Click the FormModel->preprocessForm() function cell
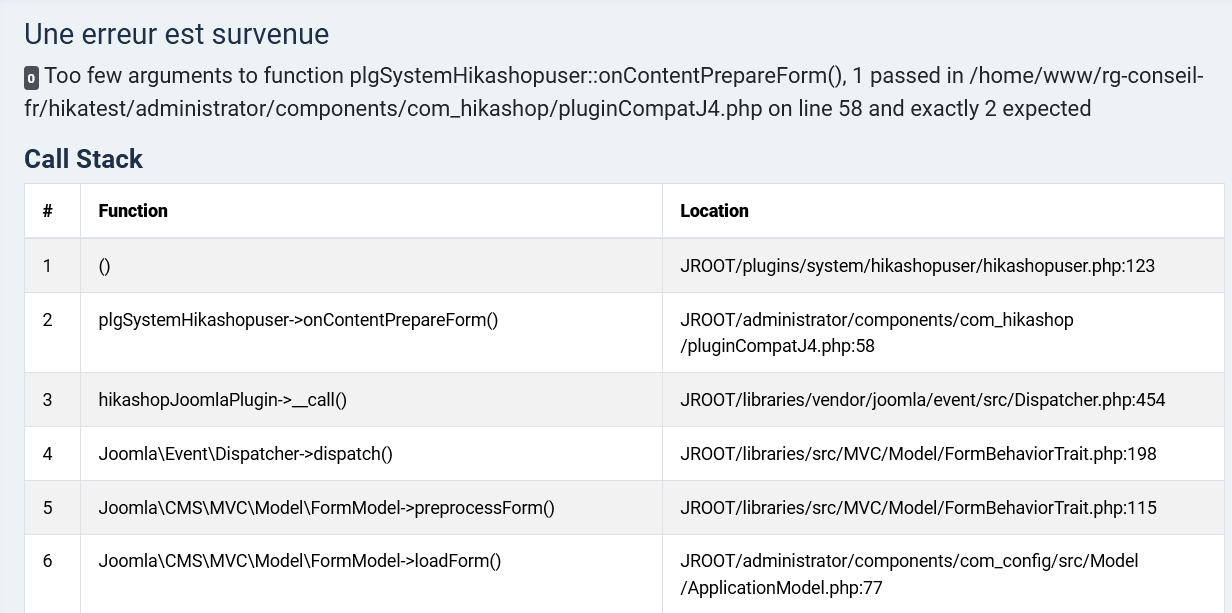 (x=326, y=508)
